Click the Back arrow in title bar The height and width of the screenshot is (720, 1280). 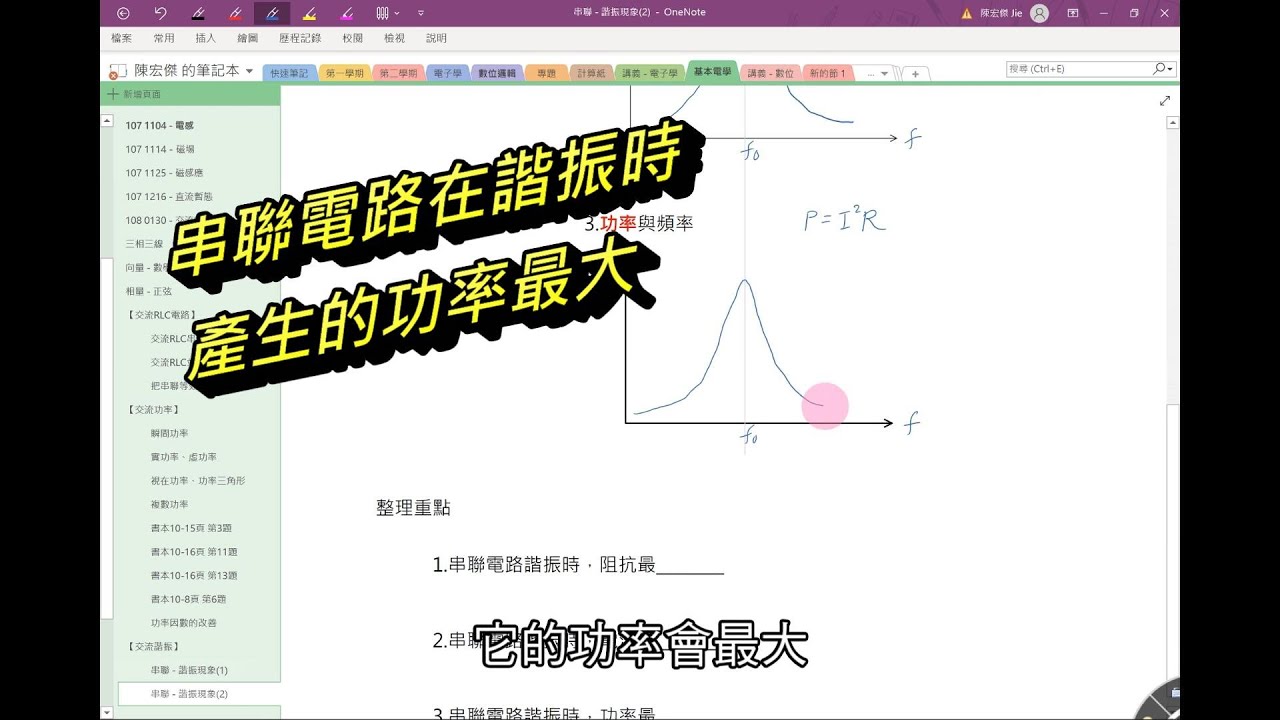pos(123,13)
